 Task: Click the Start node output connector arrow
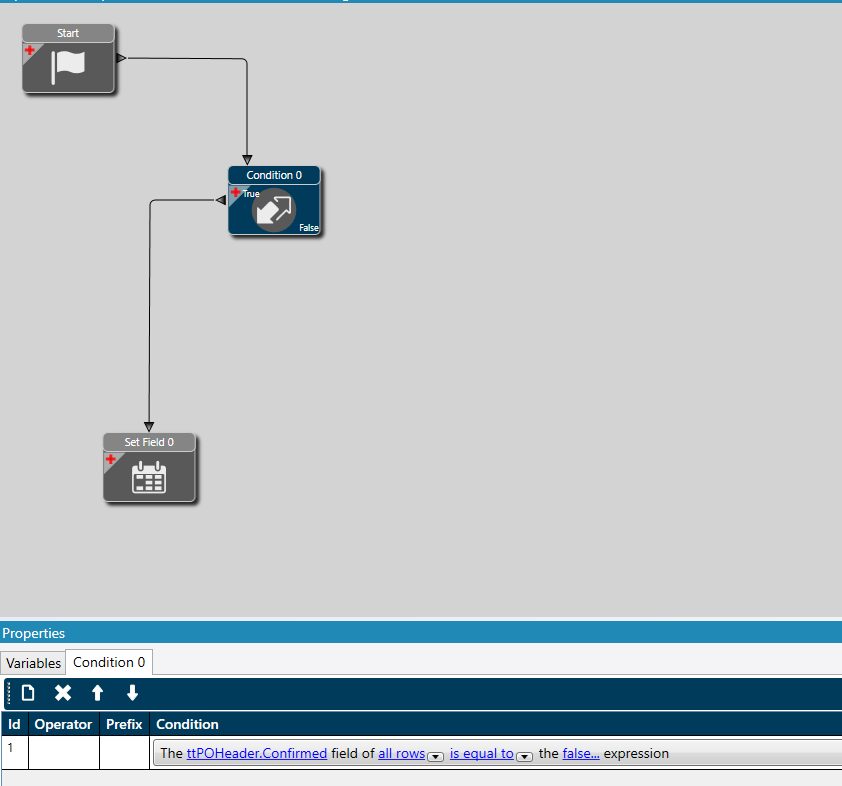click(121, 58)
